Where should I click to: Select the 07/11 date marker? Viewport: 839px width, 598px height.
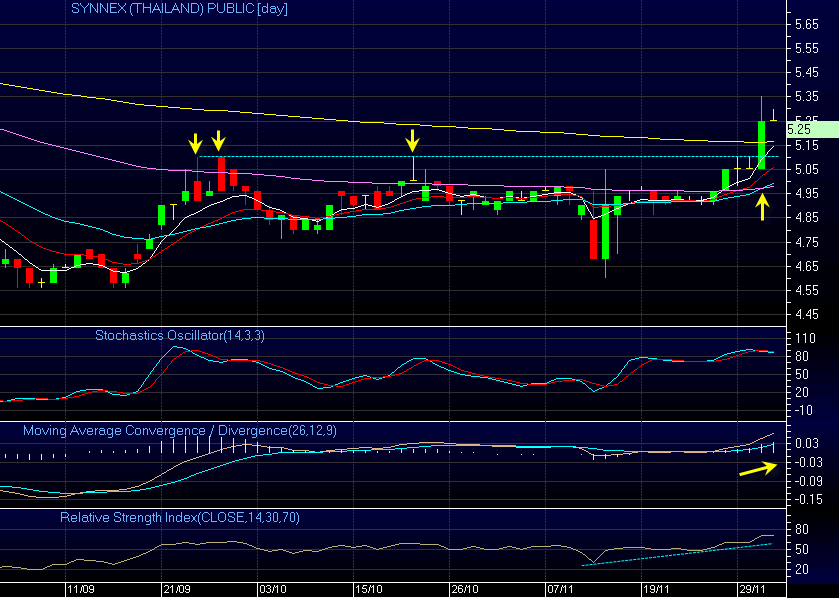click(x=561, y=590)
